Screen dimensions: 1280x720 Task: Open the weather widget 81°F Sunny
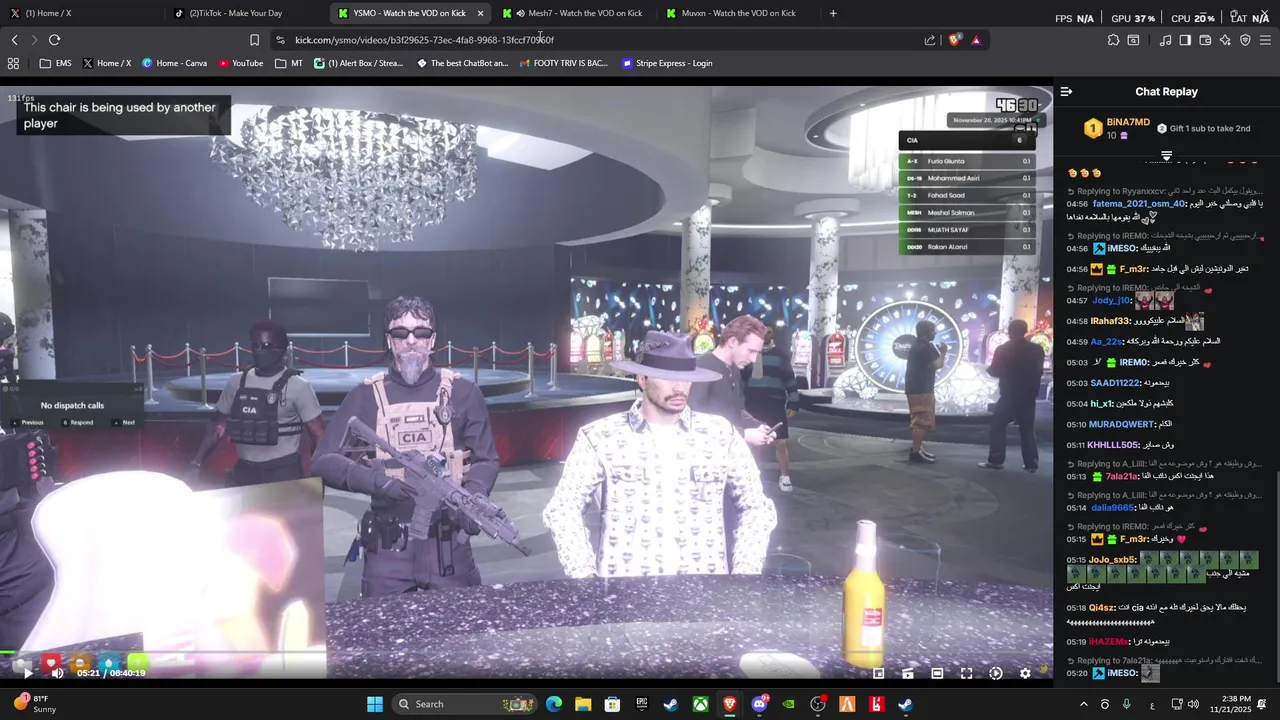(35, 704)
